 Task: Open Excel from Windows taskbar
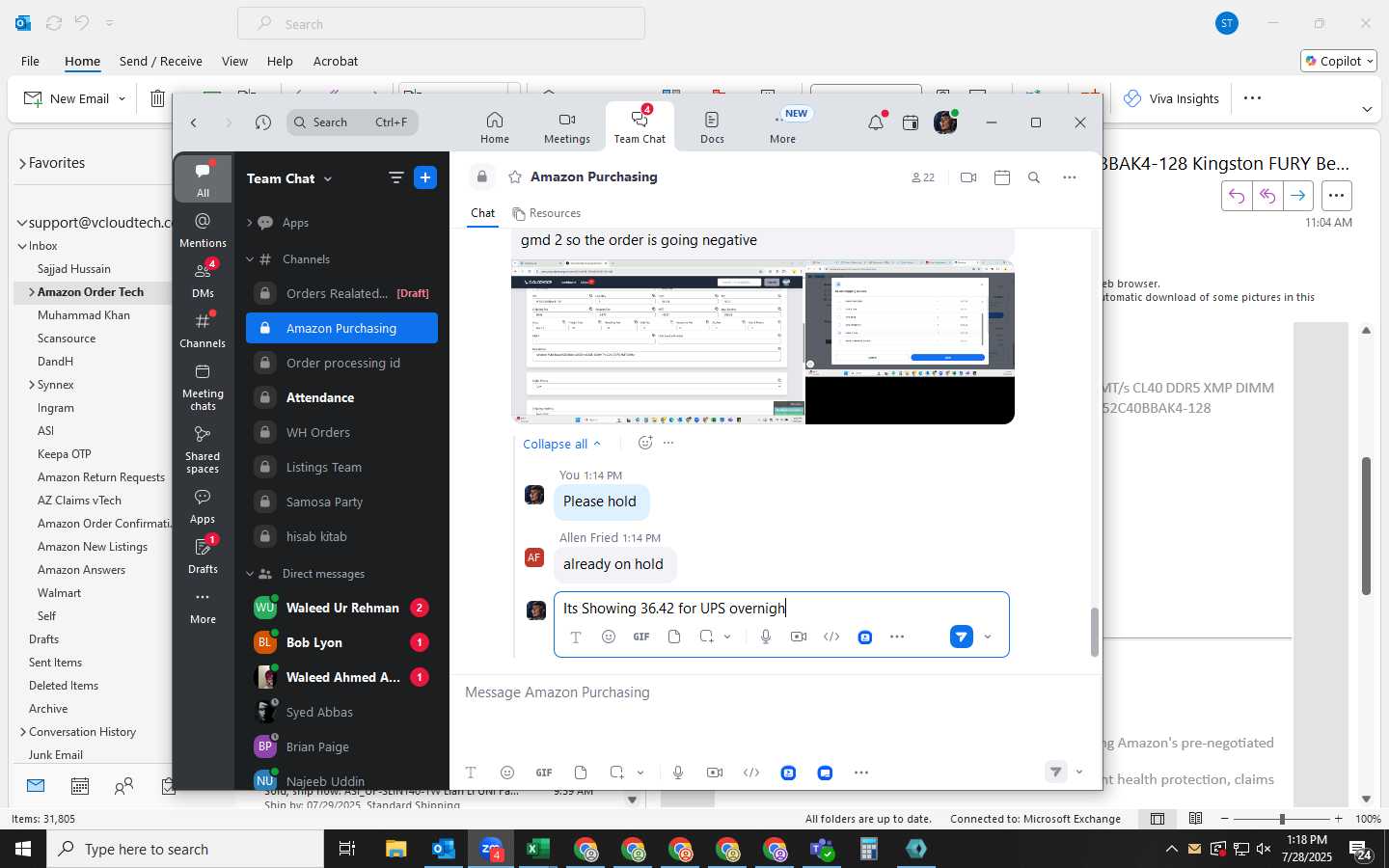tap(537, 849)
